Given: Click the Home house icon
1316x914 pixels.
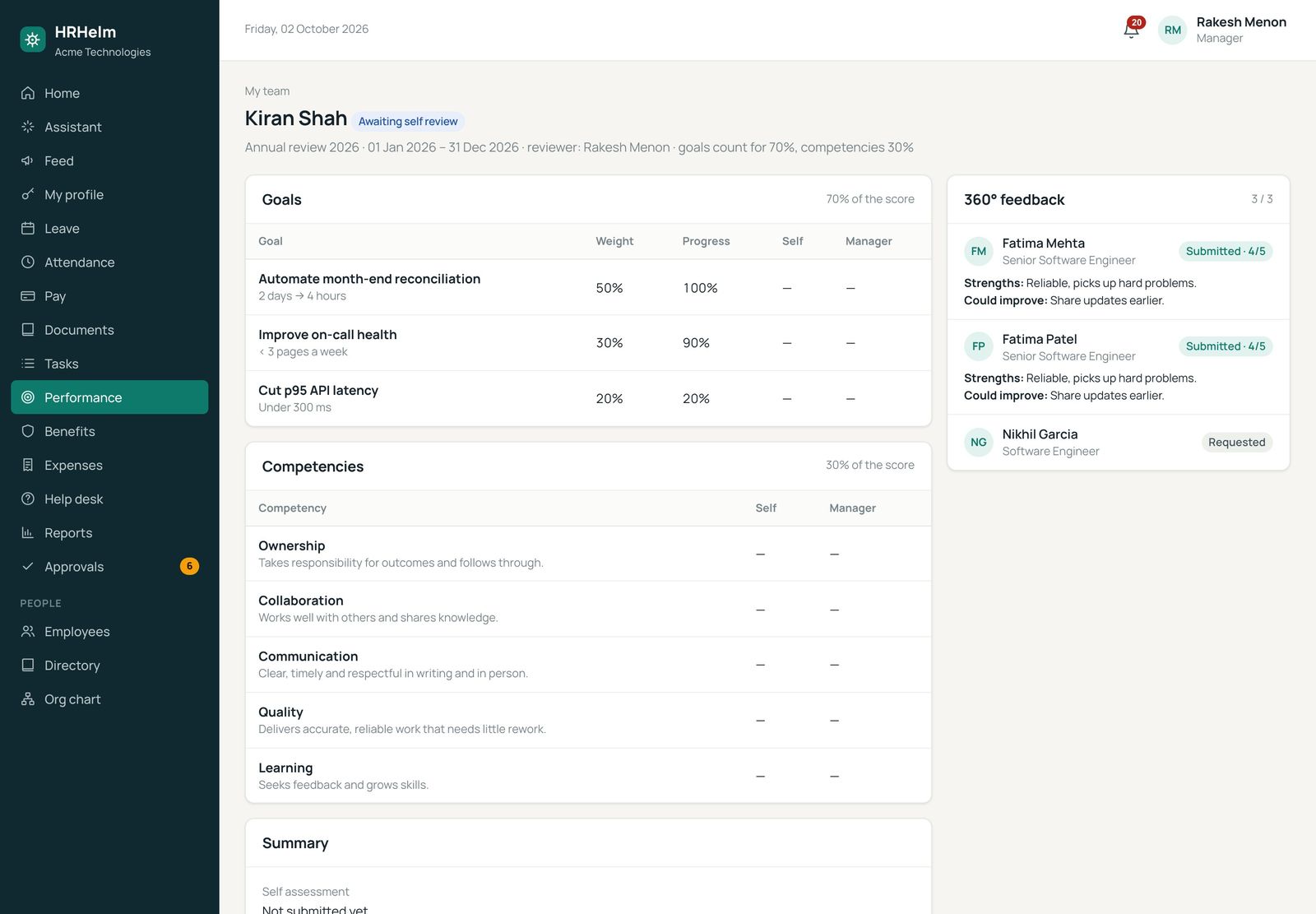Looking at the screenshot, I should [28, 93].
